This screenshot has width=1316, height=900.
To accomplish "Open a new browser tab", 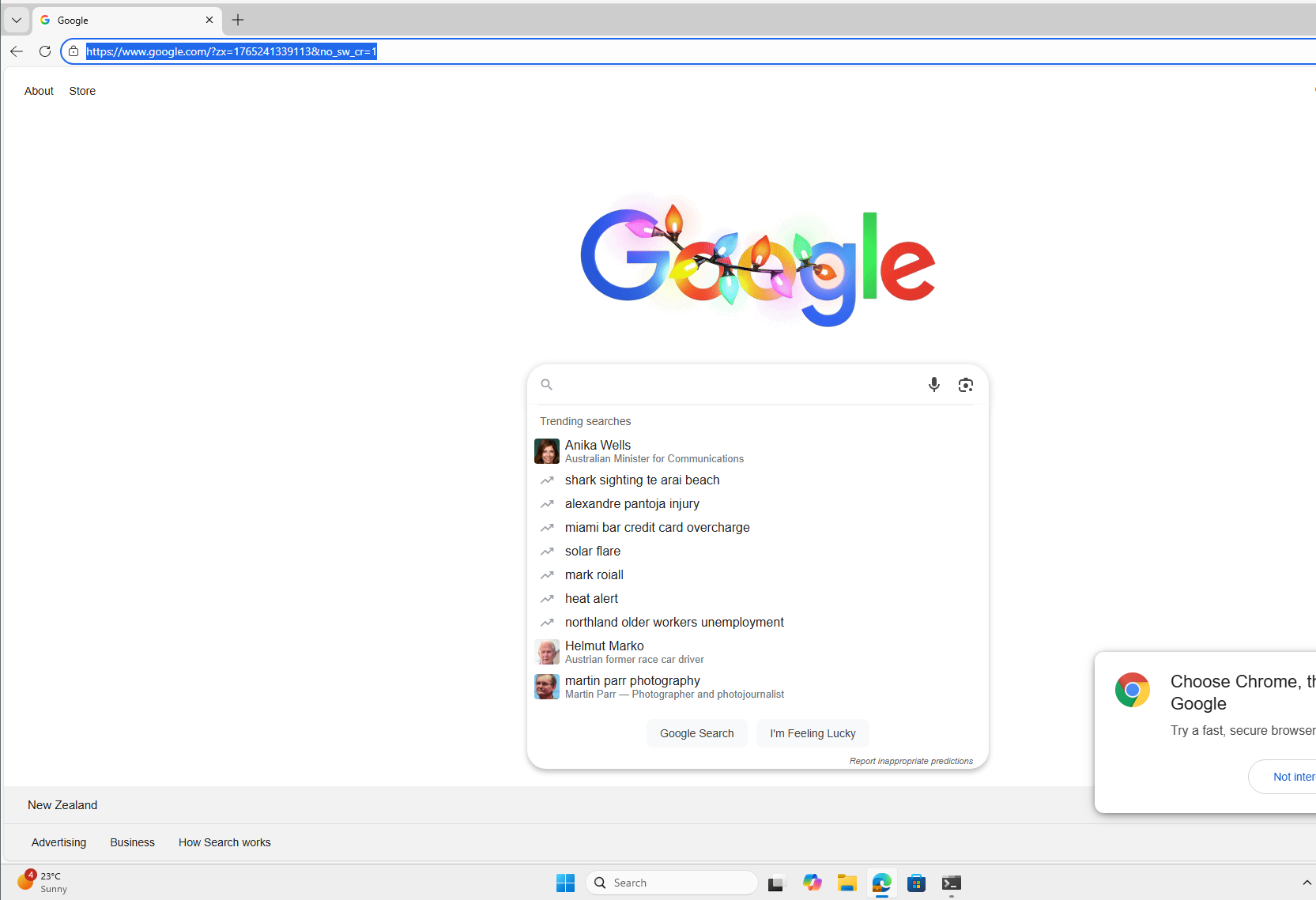I will (x=238, y=20).
